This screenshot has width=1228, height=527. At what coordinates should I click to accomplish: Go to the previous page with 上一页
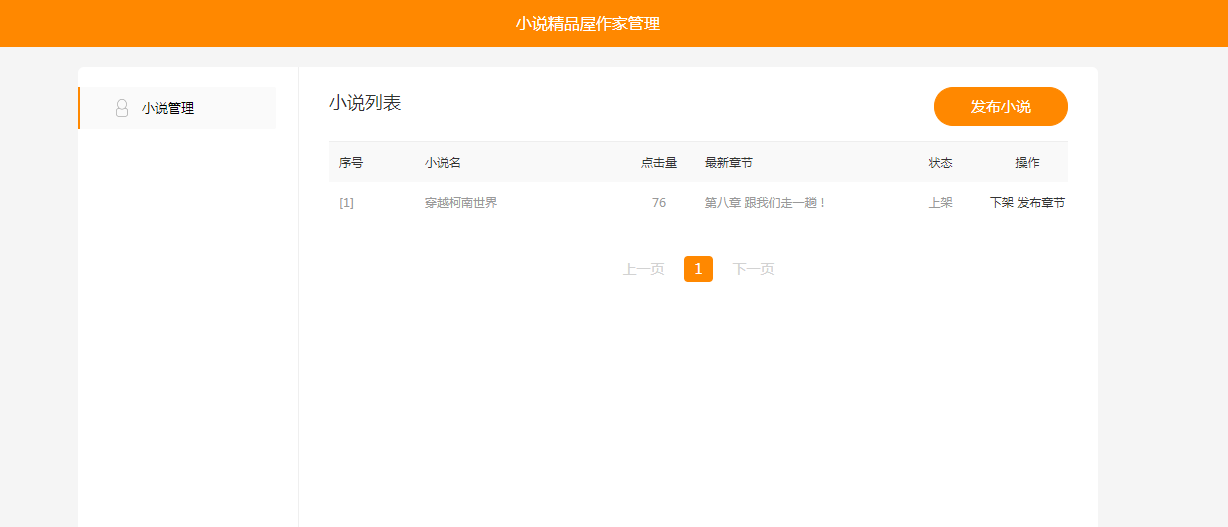pyautogui.click(x=644, y=269)
